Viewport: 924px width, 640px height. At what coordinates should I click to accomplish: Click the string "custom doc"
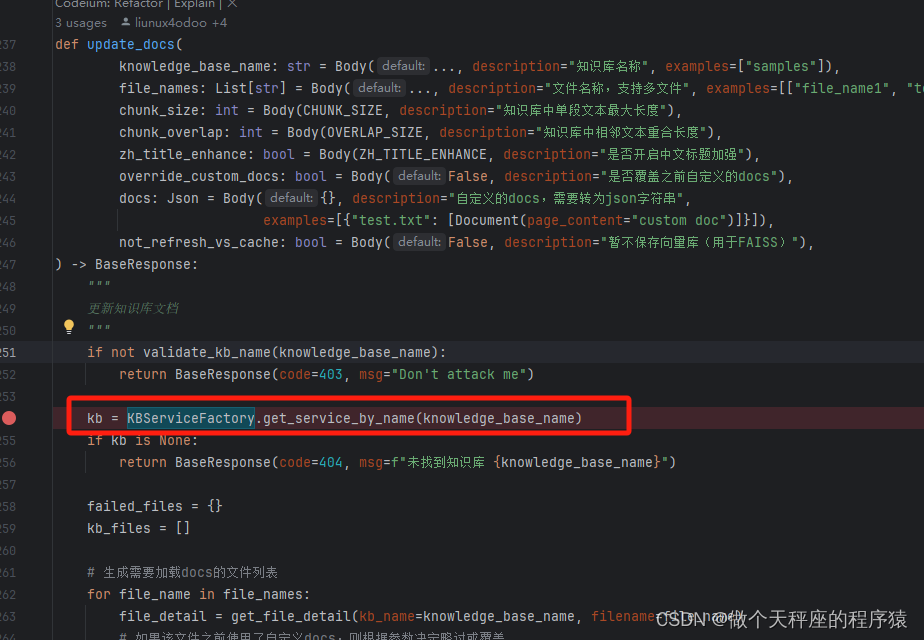point(678,220)
